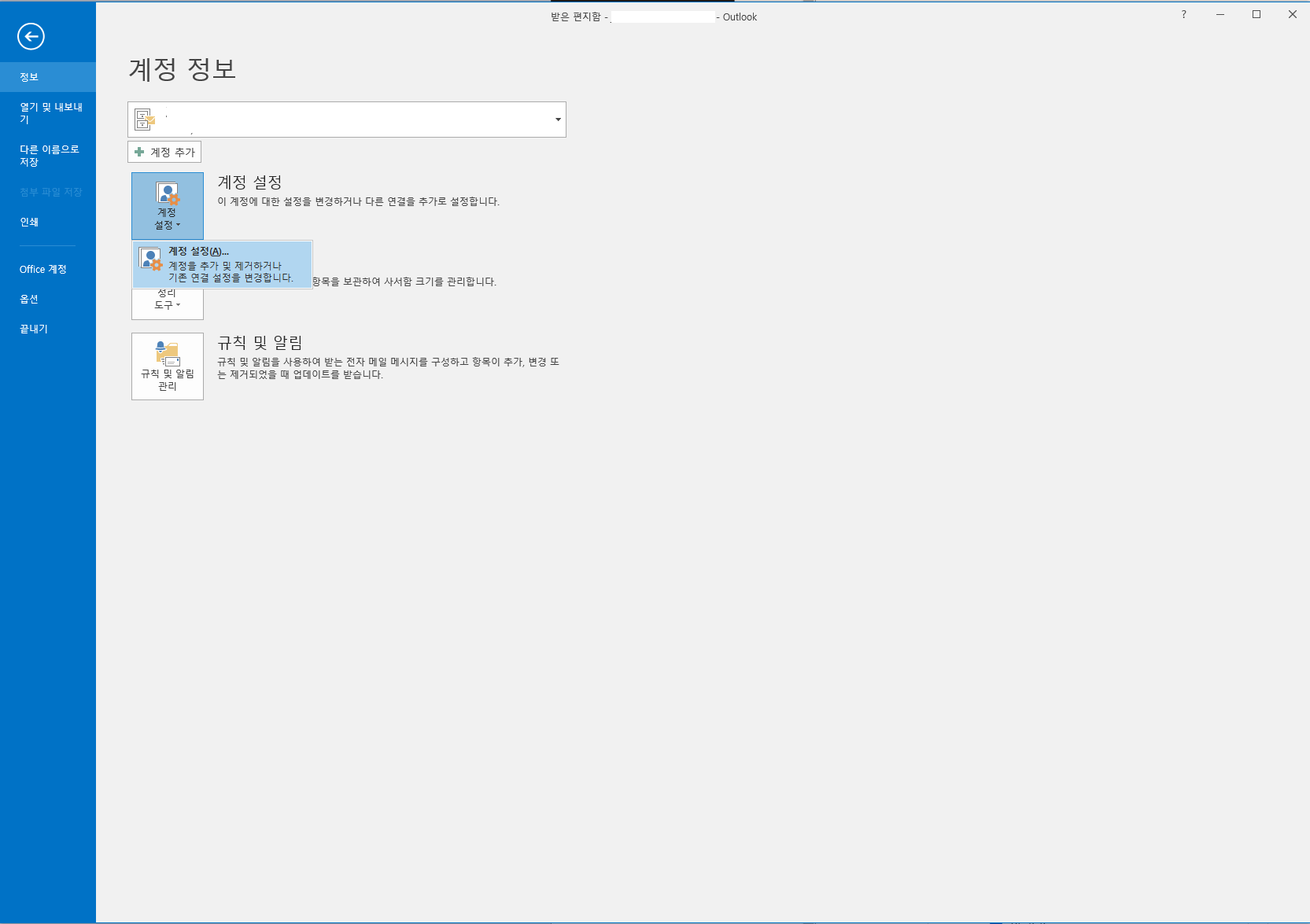Maximize the Outlook window

pyautogui.click(x=1256, y=14)
